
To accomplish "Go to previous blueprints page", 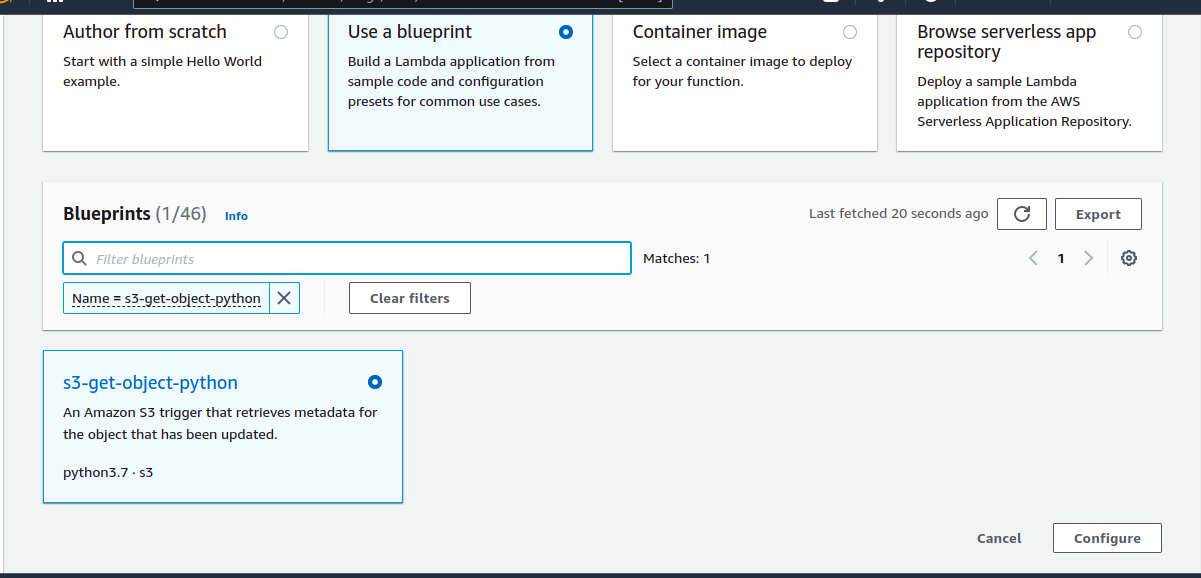I will [x=1034, y=258].
